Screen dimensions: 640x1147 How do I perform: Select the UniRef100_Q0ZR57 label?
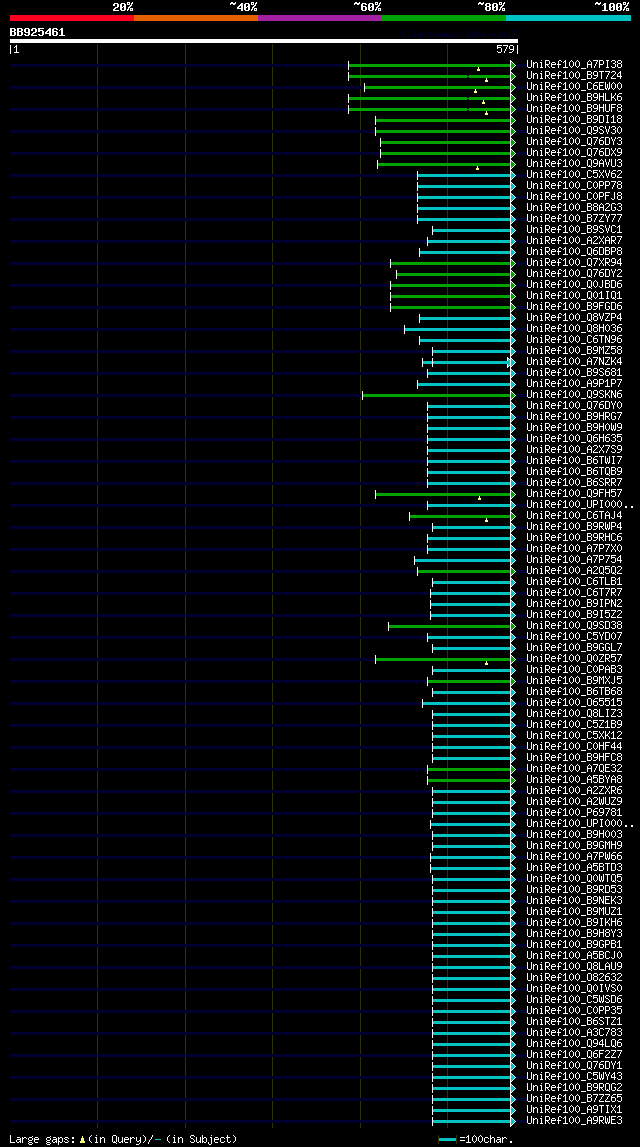[x=574, y=659]
